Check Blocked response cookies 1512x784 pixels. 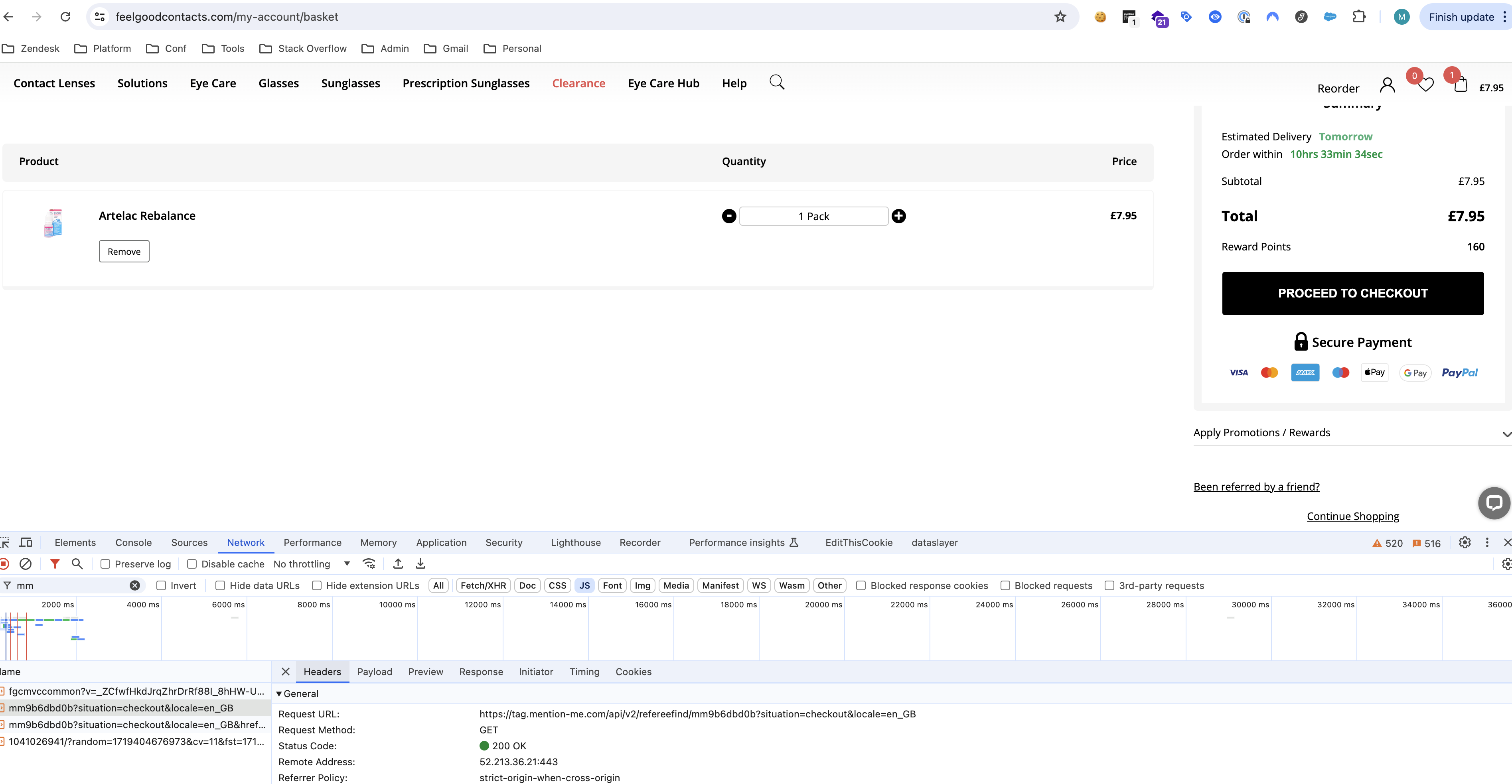[x=861, y=585]
